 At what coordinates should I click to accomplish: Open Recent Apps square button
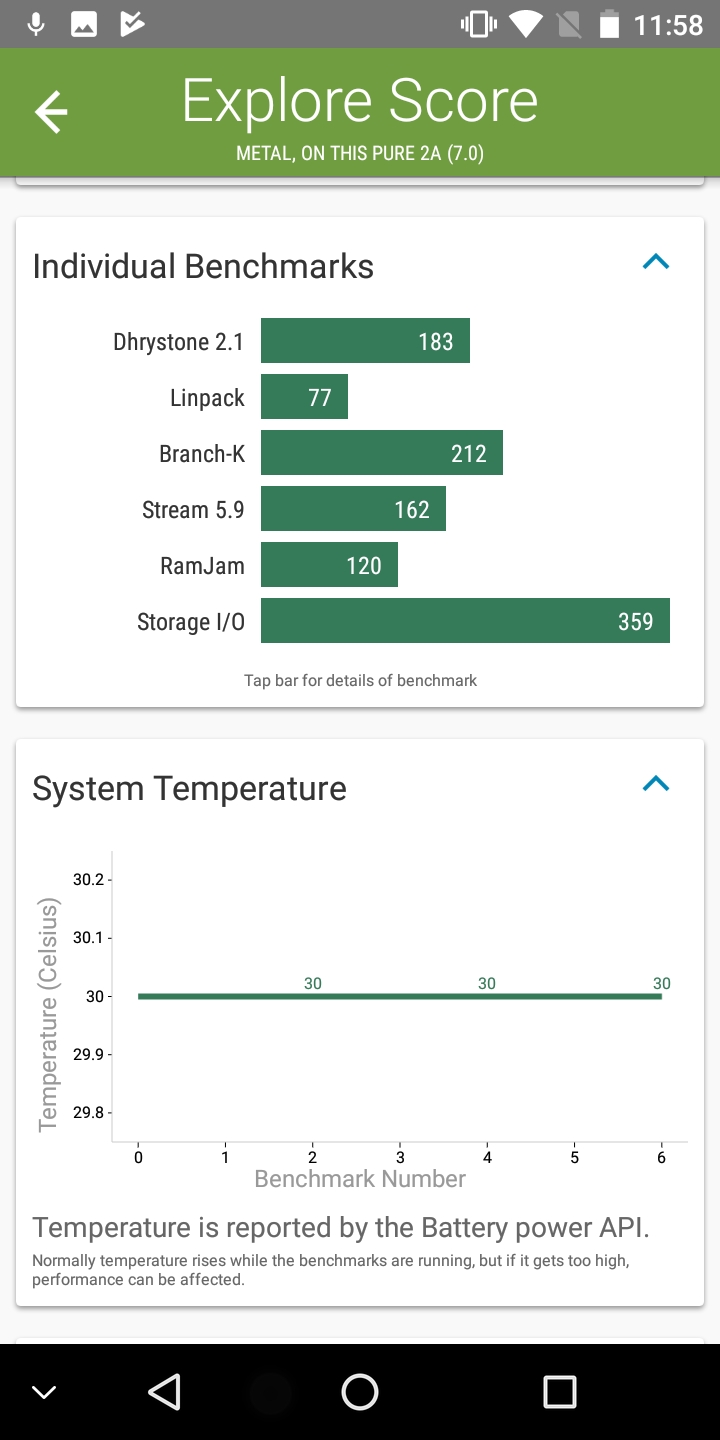coord(559,1391)
